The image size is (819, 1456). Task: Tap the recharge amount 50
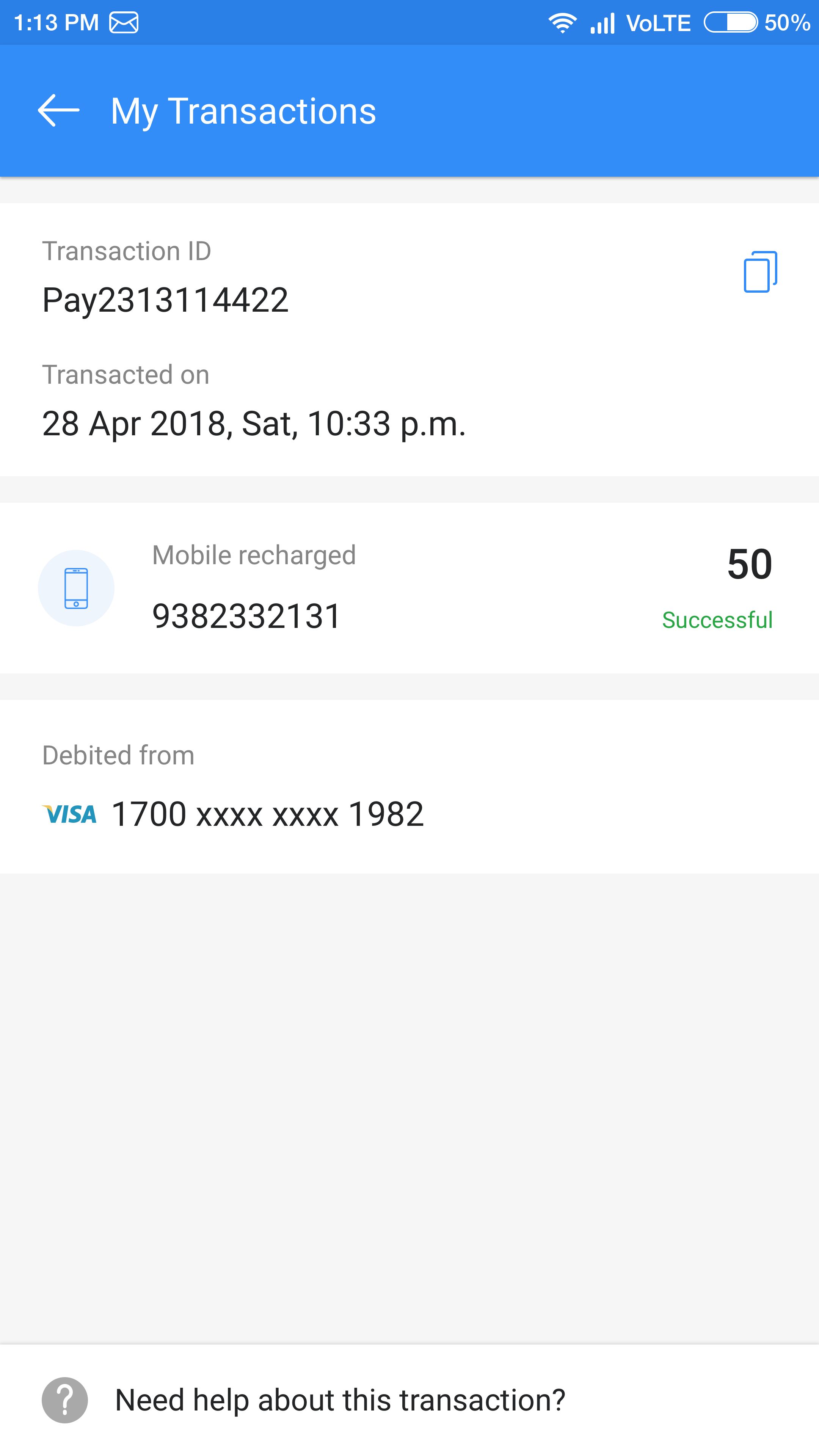pos(750,564)
